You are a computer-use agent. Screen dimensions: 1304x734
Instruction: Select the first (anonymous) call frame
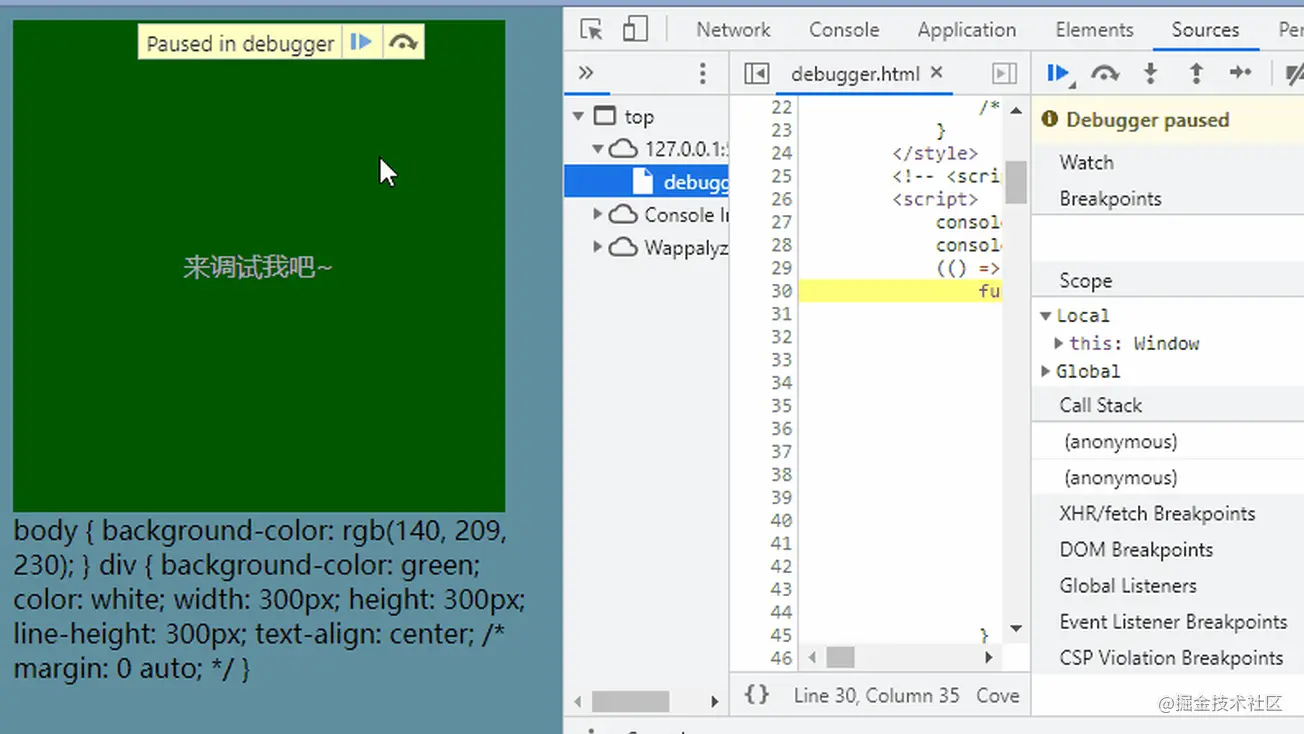tap(1167, 441)
